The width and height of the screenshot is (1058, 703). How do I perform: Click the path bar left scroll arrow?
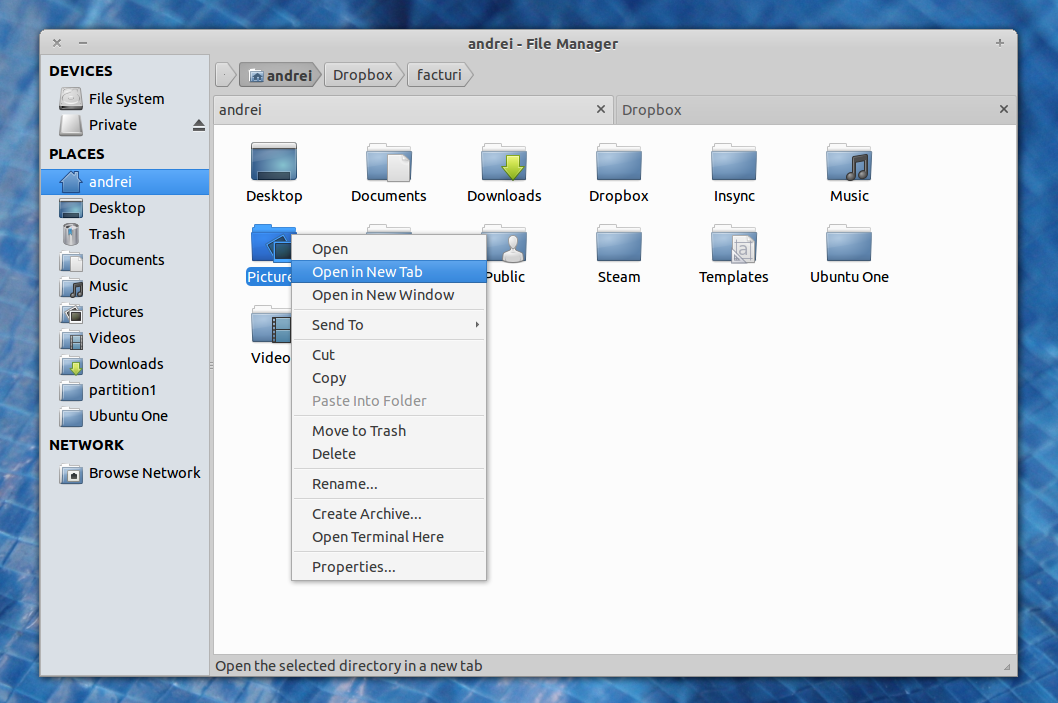point(225,75)
